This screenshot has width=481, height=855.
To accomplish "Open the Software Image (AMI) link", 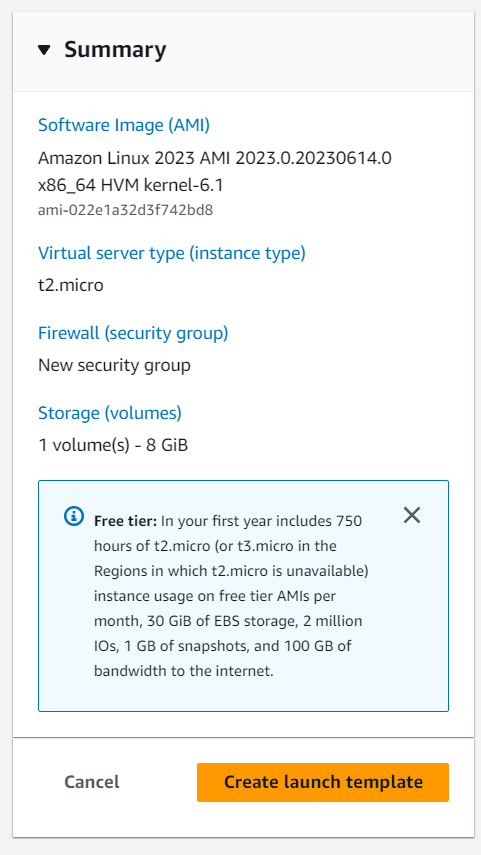I will point(124,125).
